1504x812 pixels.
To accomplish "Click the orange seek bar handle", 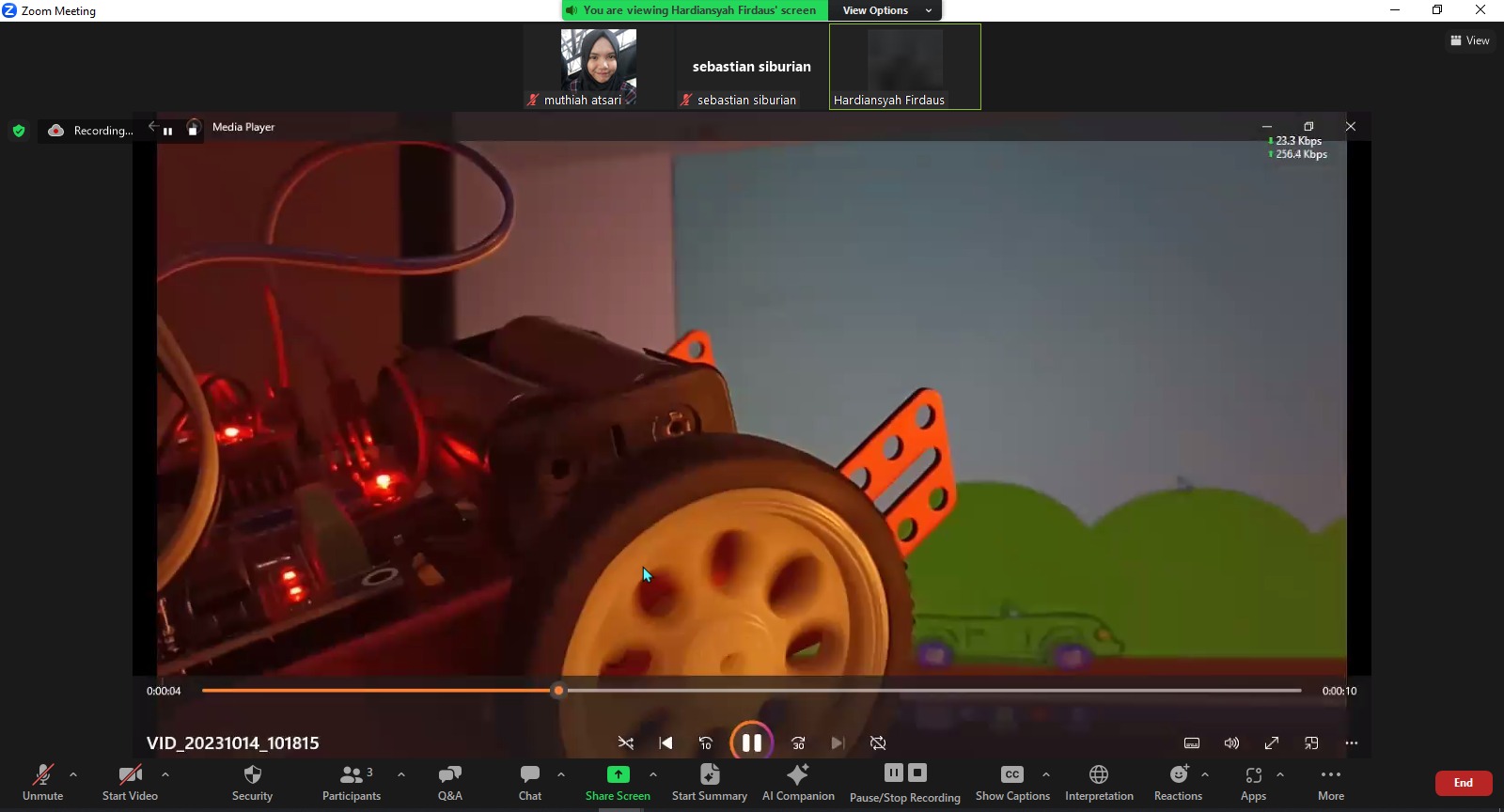I will point(558,691).
